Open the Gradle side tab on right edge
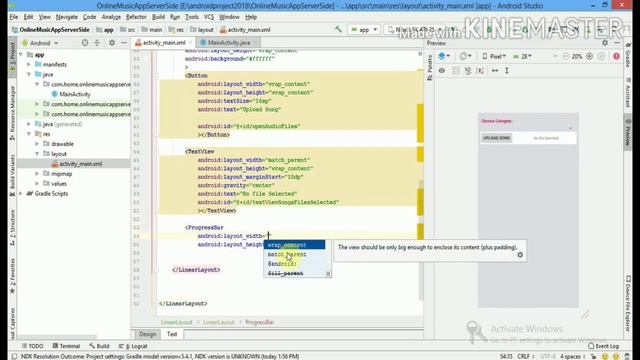 pos(628,55)
